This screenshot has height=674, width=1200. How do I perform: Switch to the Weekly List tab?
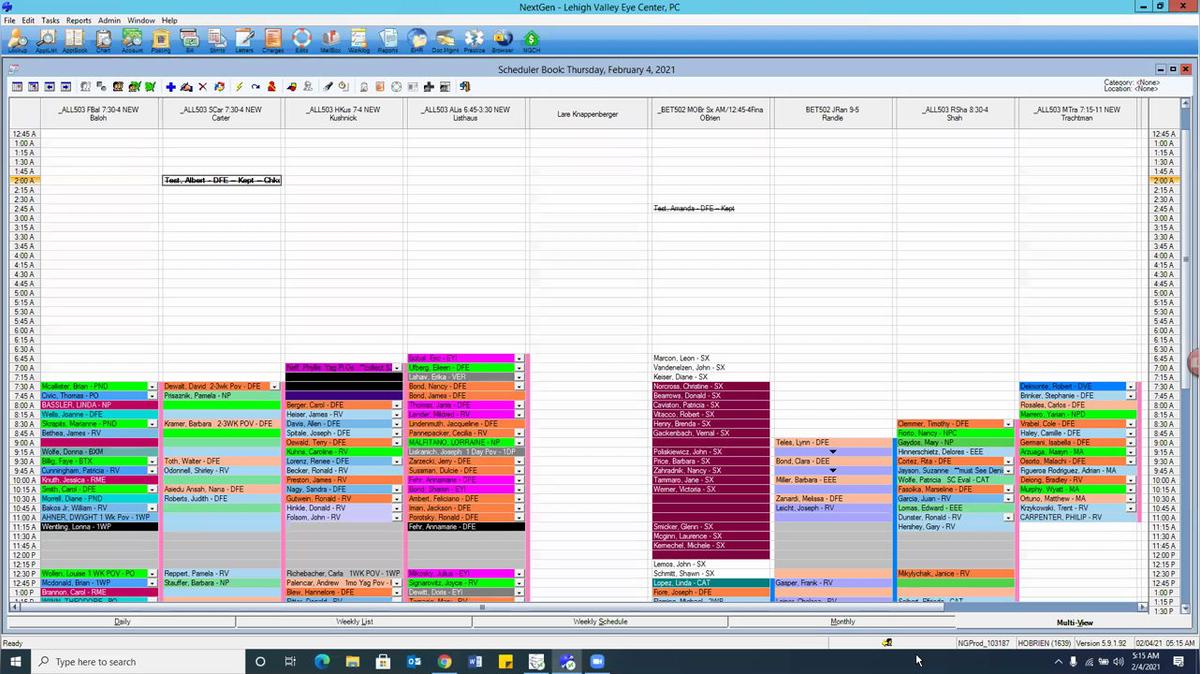354,621
